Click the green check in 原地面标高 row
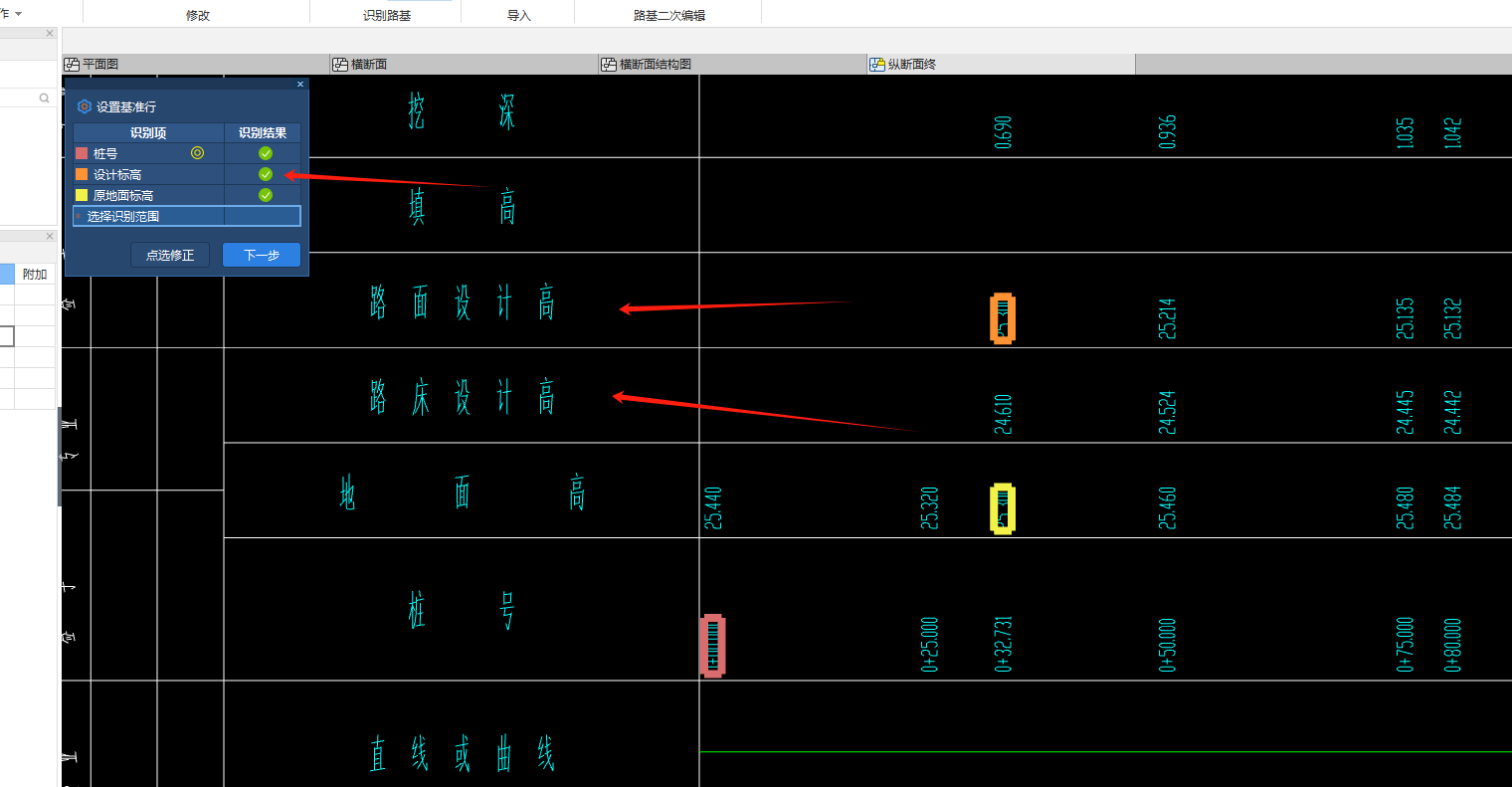This screenshot has height=787, width=1512. 266,195
